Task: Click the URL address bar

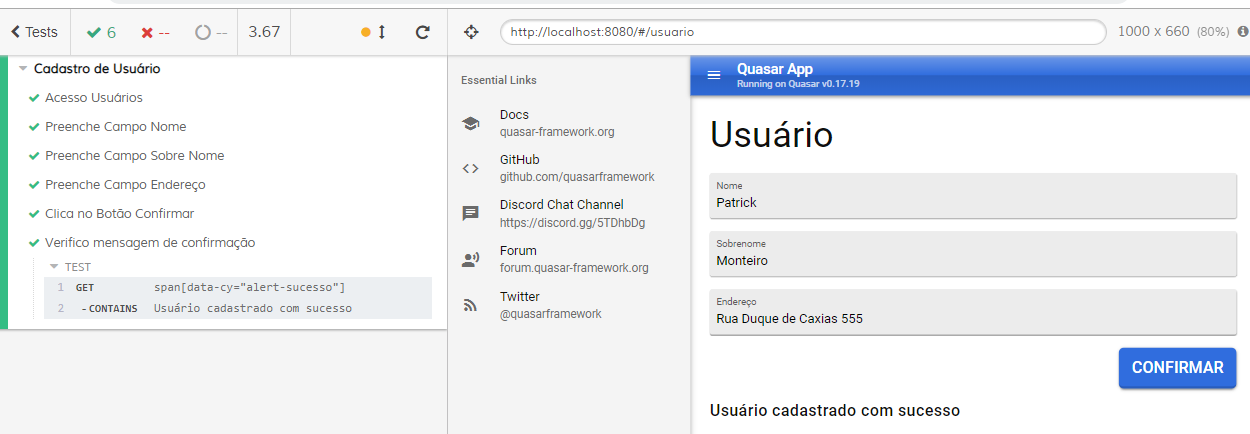Action: click(803, 32)
